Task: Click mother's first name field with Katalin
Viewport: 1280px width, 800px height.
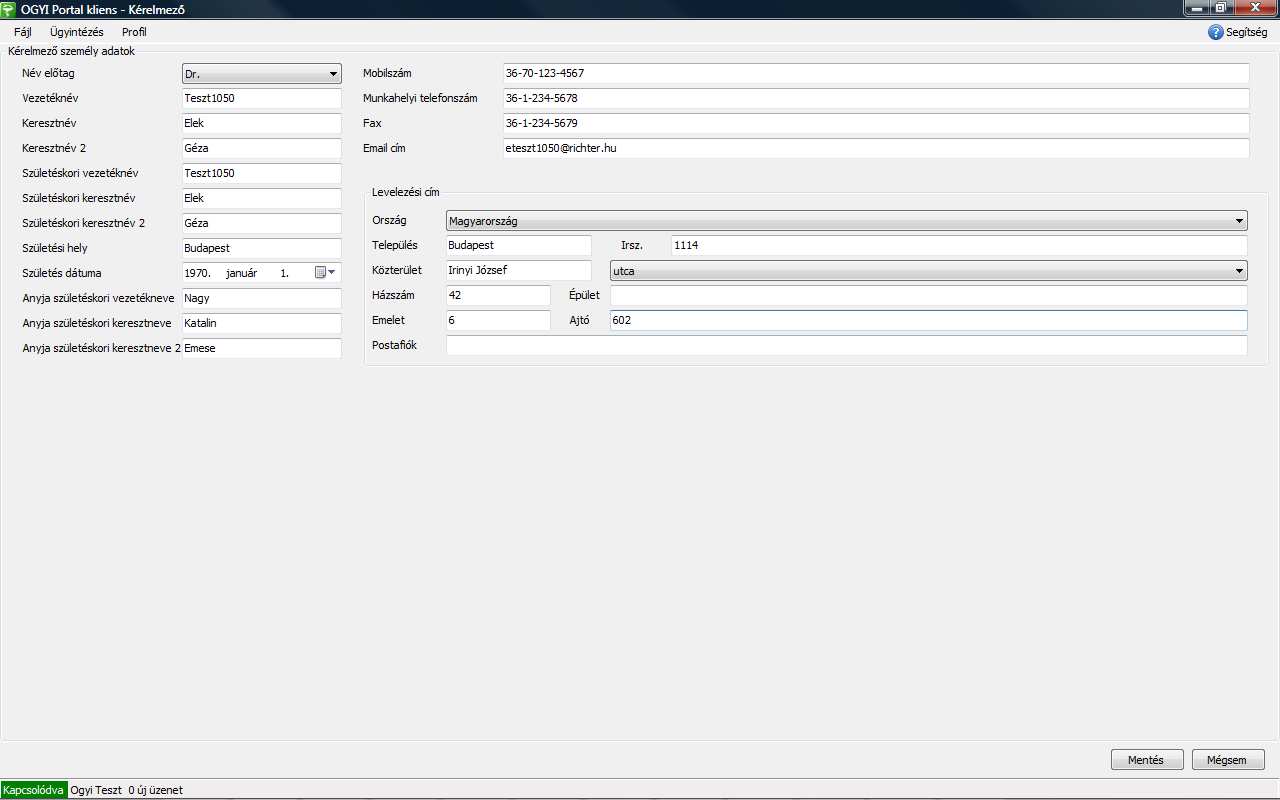Action: point(262,323)
